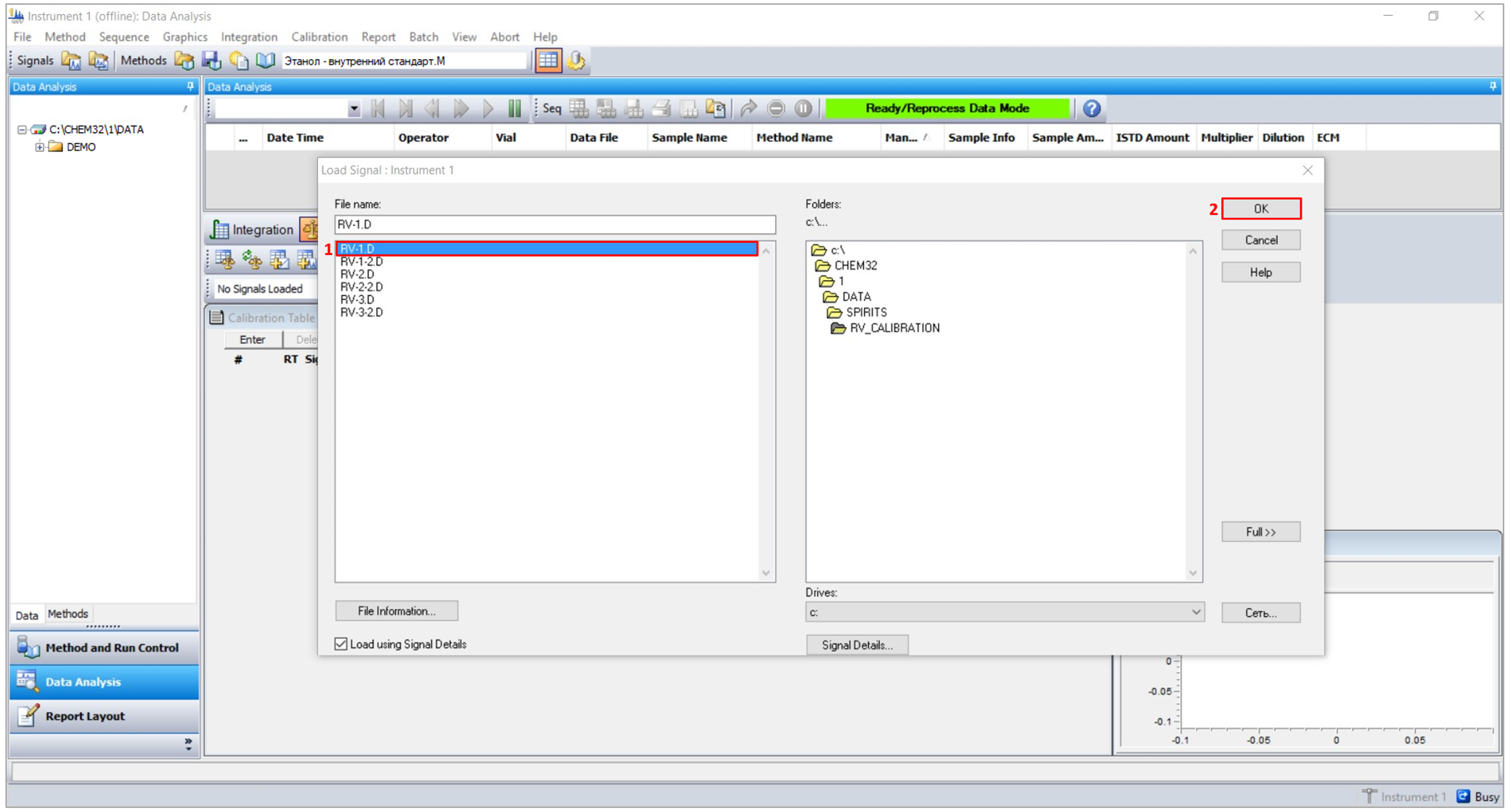Click the Save Method floppy disk icon

pyautogui.click(x=211, y=61)
